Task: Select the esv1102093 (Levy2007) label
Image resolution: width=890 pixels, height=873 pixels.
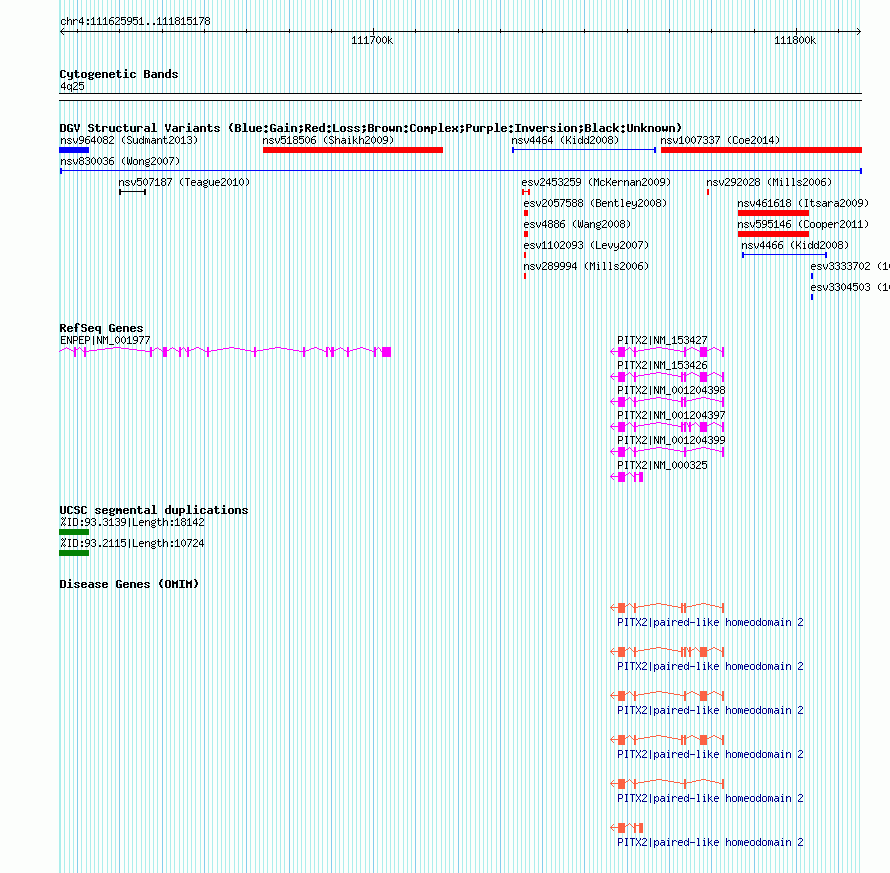Action: click(x=586, y=245)
